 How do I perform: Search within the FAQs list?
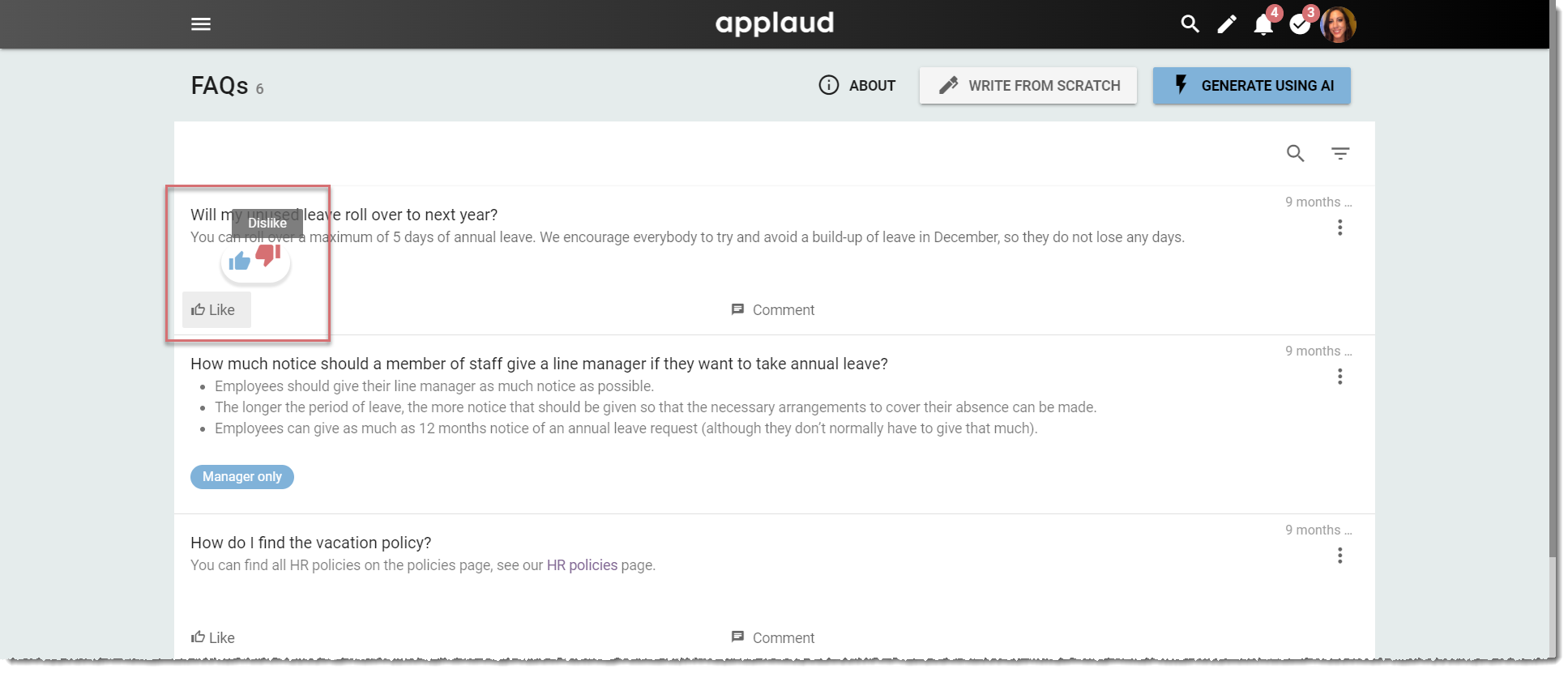click(x=1296, y=153)
